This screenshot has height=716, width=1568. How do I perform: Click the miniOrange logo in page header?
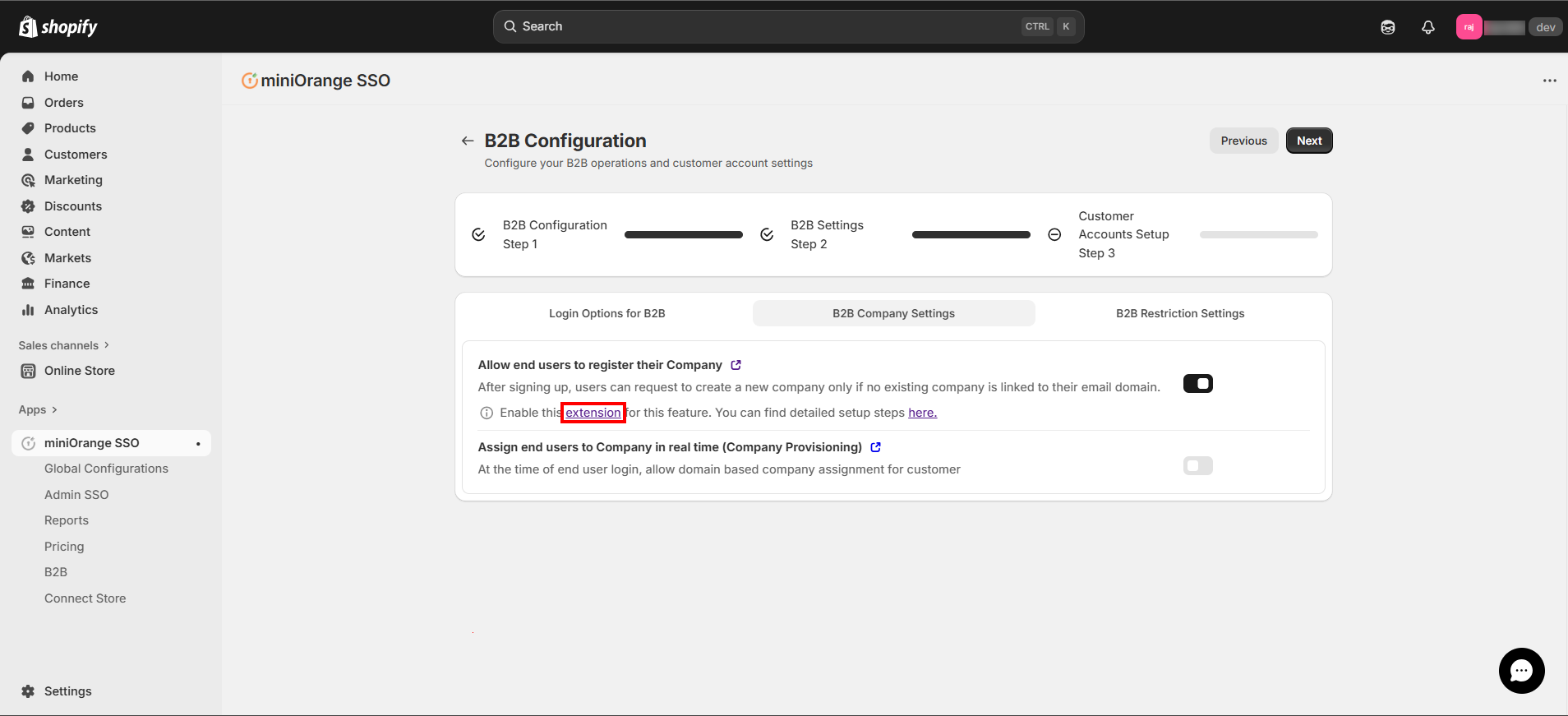click(x=250, y=81)
